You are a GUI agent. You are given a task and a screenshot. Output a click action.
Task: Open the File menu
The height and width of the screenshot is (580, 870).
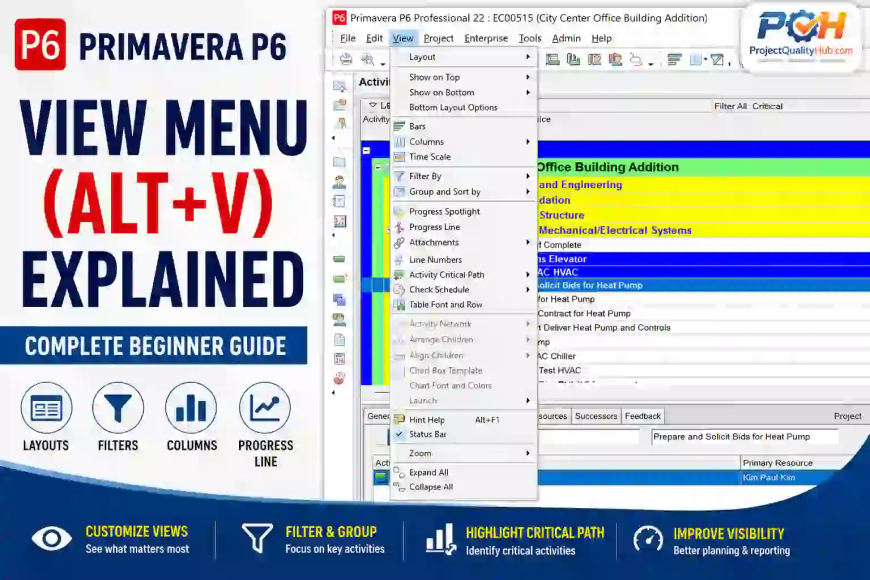coord(348,38)
